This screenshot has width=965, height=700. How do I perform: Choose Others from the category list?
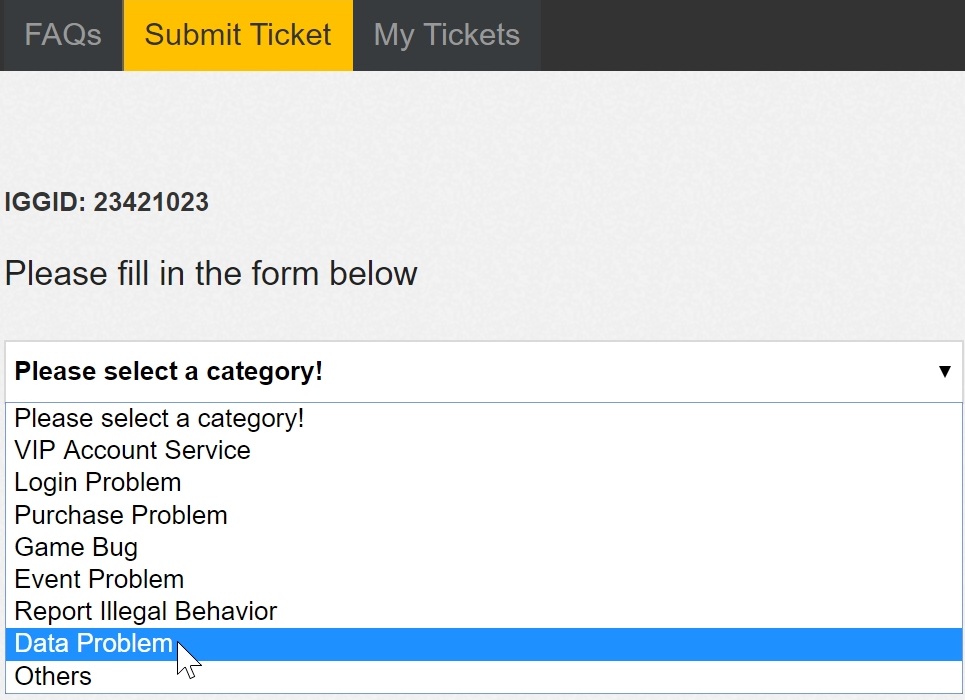pos(484,676)
